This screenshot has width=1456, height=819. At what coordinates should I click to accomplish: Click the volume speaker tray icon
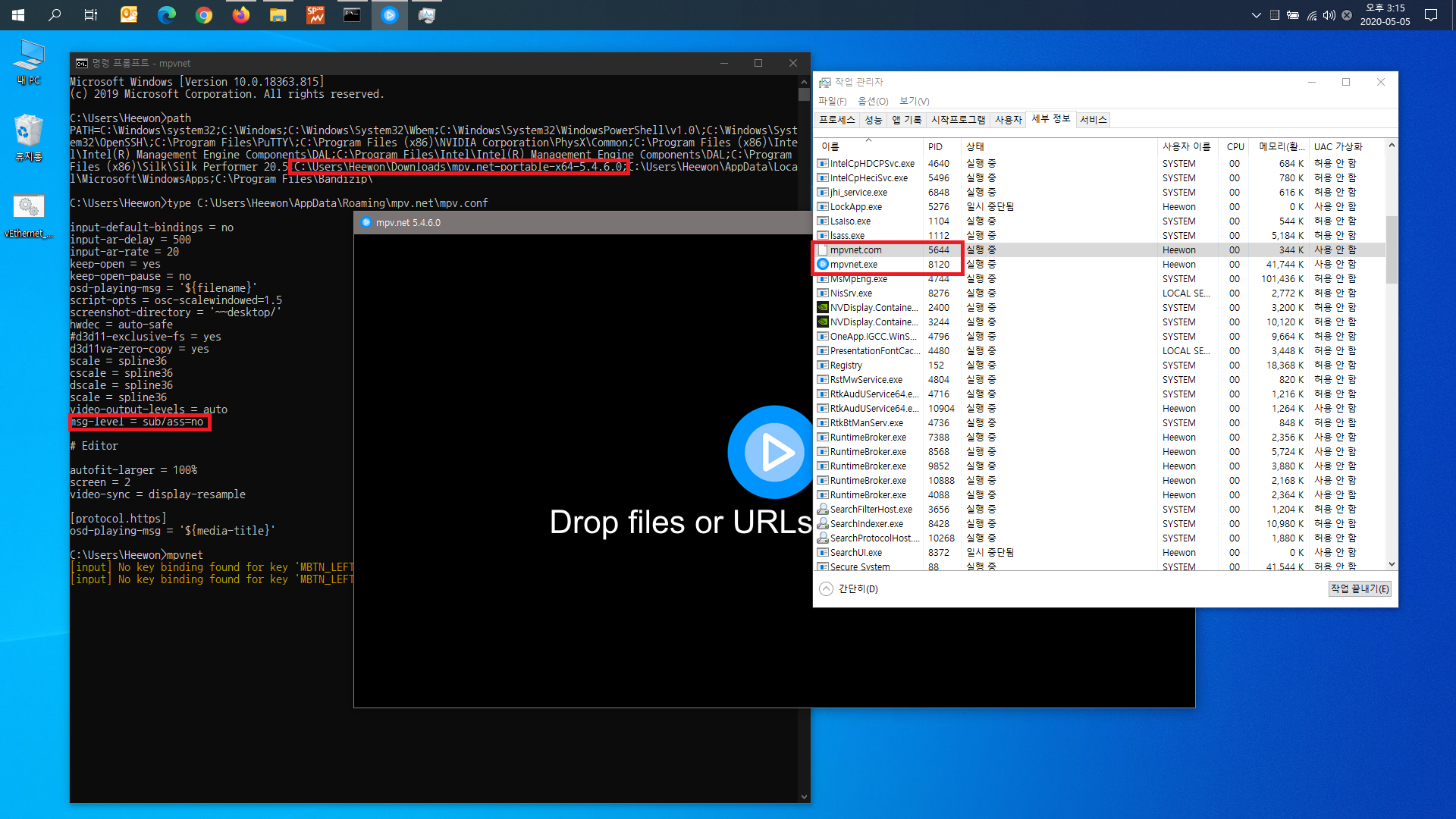(x=1329, y=15)
